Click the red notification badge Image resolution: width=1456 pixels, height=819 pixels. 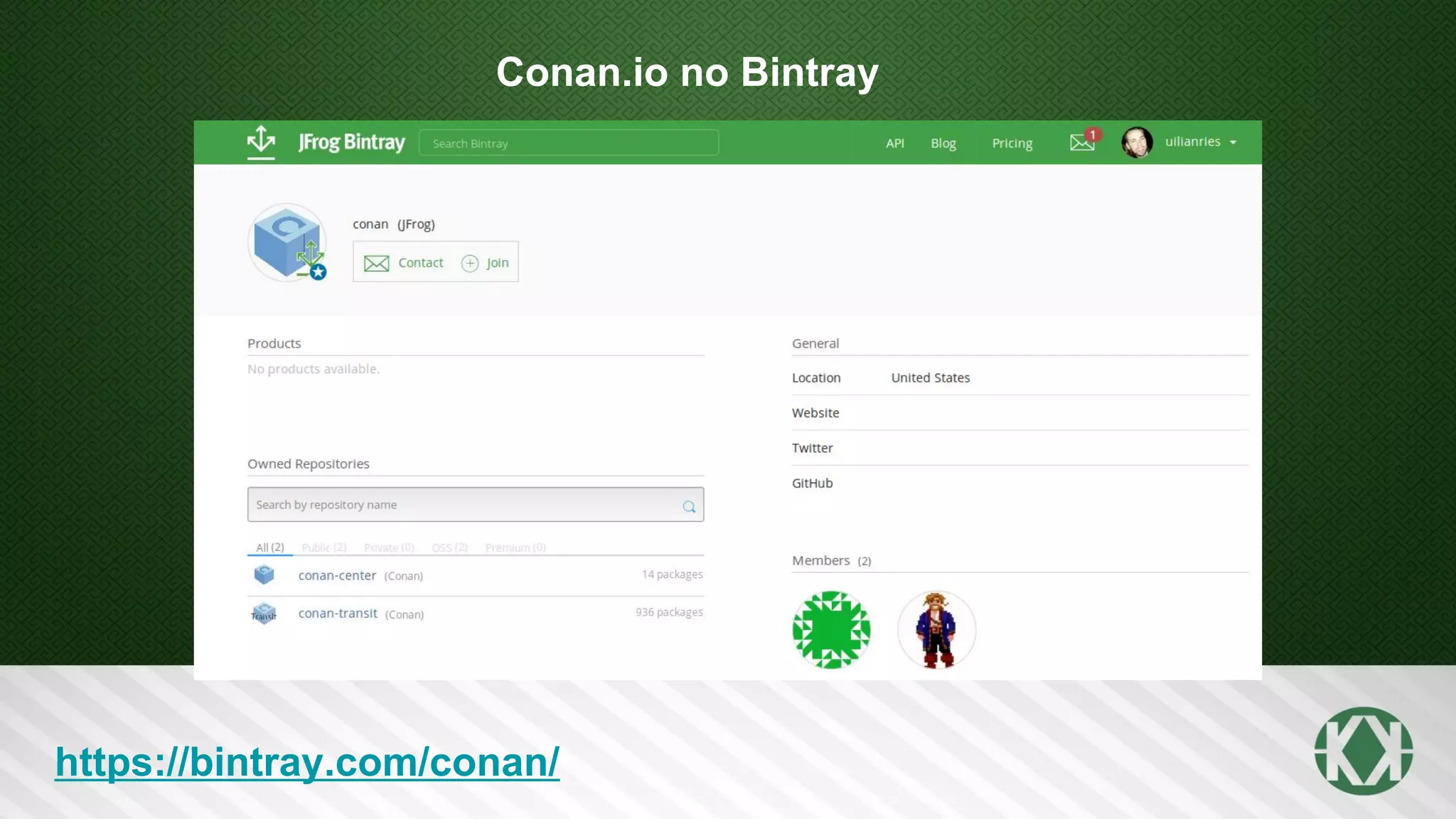1093,134
